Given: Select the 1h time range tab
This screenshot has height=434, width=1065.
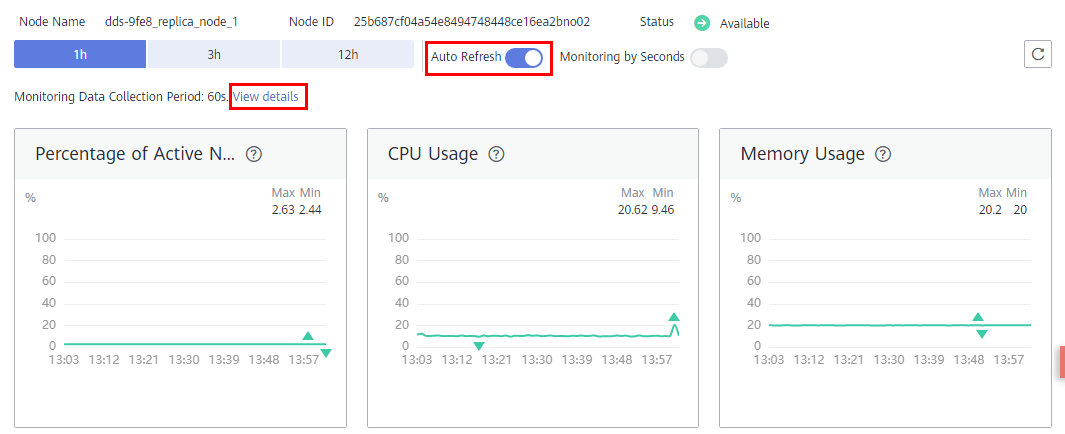Looking at the screenshot, I should point(80,54).
